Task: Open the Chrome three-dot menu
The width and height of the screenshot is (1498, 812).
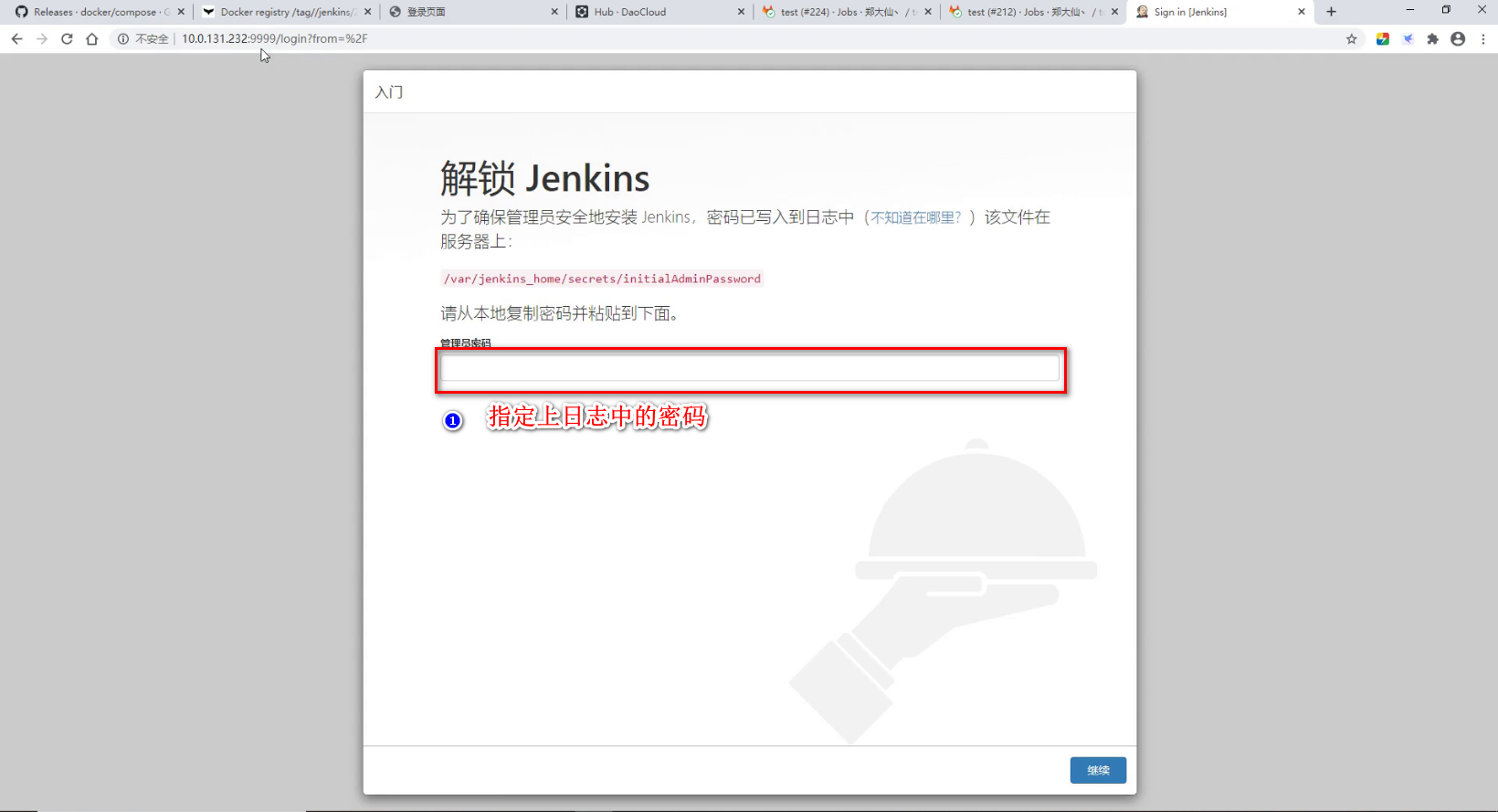Action: (1483, 39)
